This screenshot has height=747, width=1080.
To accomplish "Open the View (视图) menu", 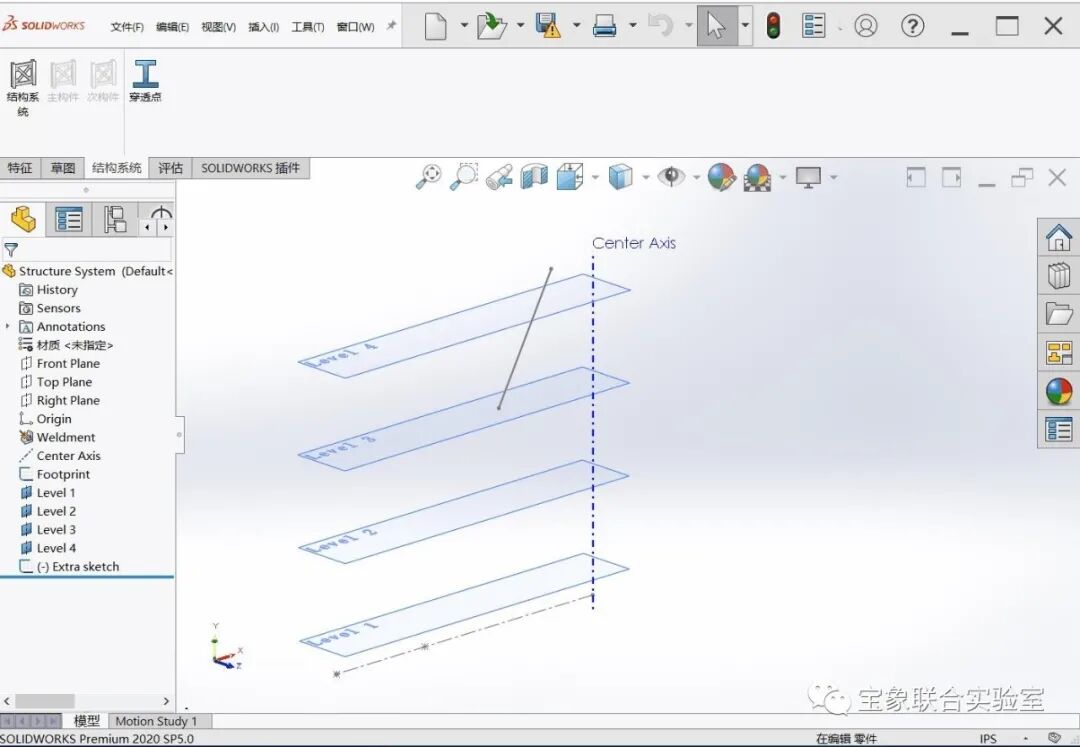I will click(x=218, y=27).
